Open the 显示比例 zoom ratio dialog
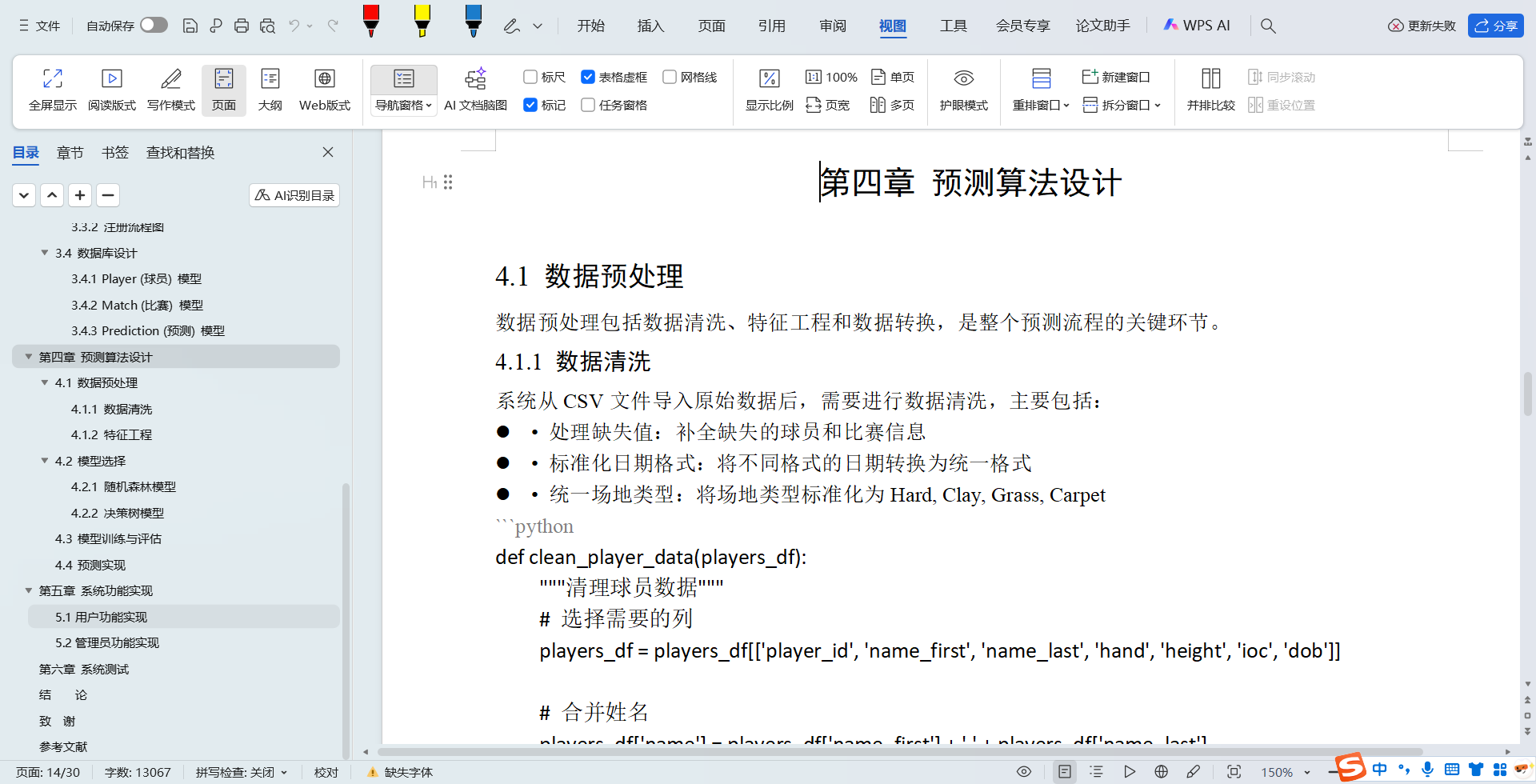The image size is (1536, 784). point(770,90)
